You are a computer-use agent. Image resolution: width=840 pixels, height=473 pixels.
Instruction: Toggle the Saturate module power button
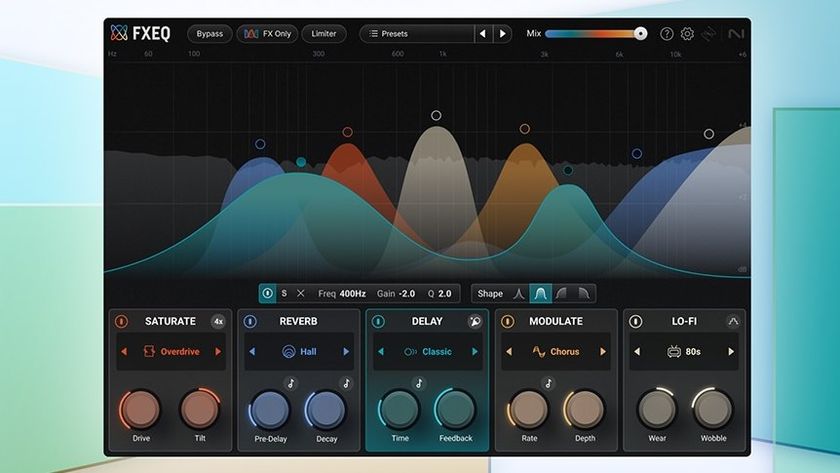(121, 321)
